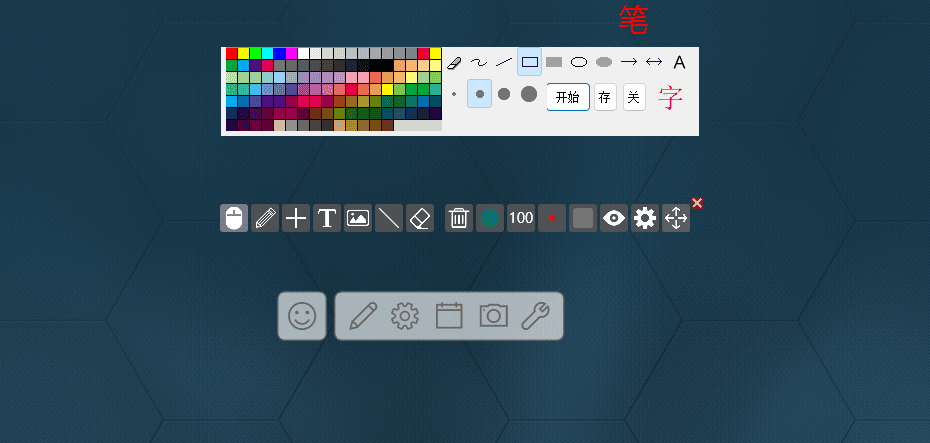Click the camera screenshot icon
Viewport: 930px width, 443px height.
coord(493,316)
